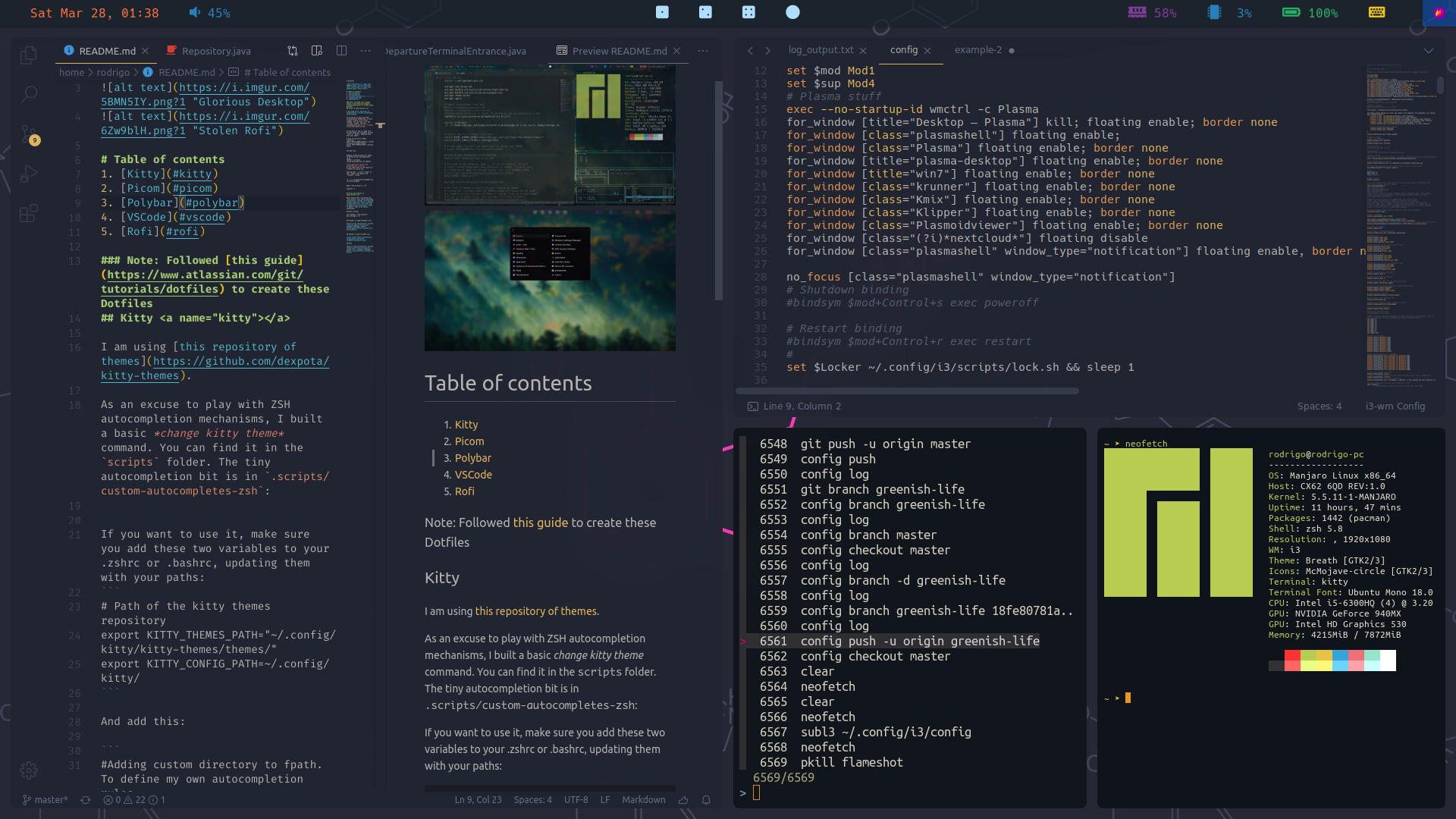Open the Explorer view in activity bar
This screenshot has height=819, width=1456.
coord(28,55)
